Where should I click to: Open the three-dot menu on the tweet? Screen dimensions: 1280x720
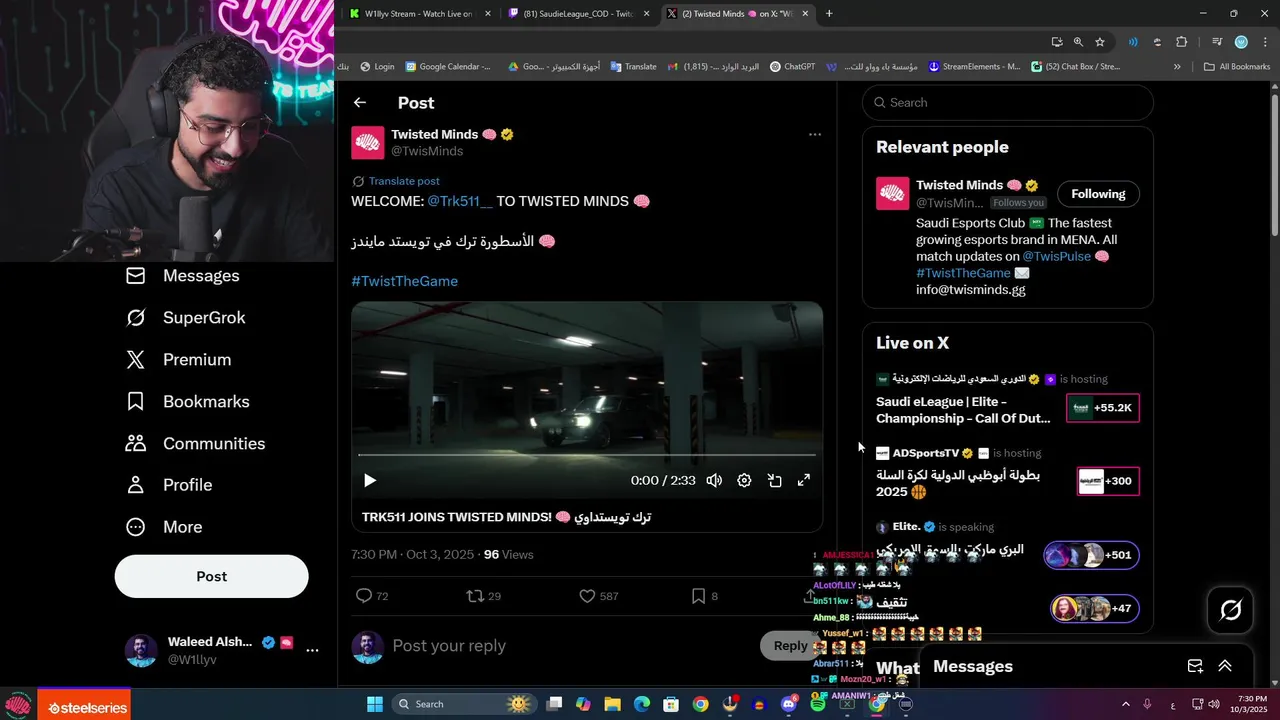pos(815,134)
